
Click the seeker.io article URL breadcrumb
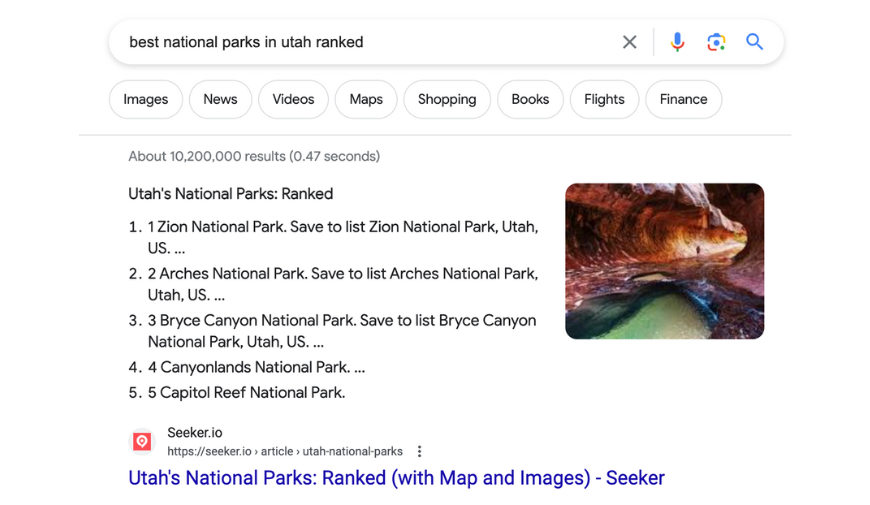tap(285, 452)
